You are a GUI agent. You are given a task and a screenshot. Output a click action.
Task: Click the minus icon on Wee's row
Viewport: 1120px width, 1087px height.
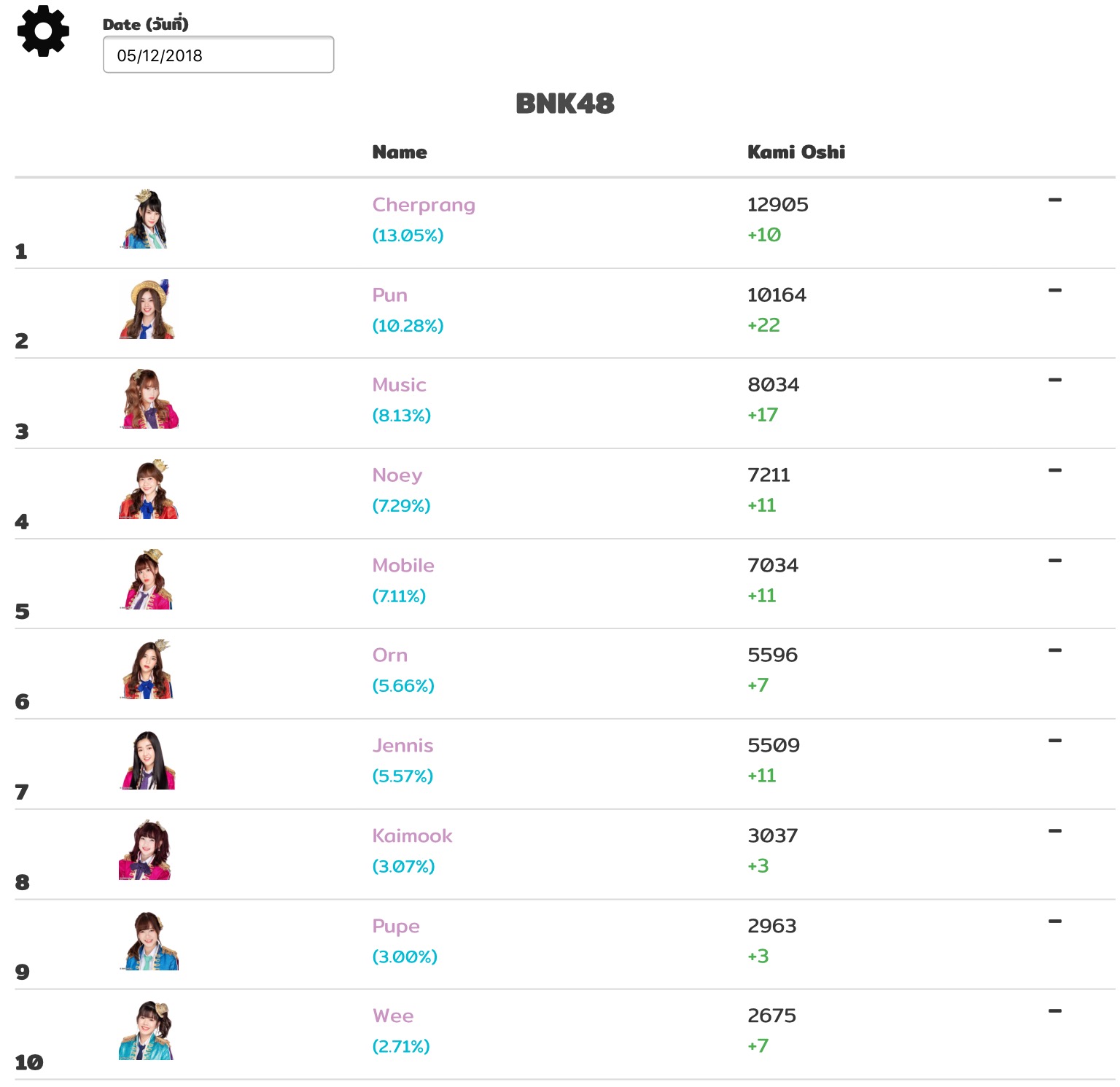click(x=1054, y=1011)
